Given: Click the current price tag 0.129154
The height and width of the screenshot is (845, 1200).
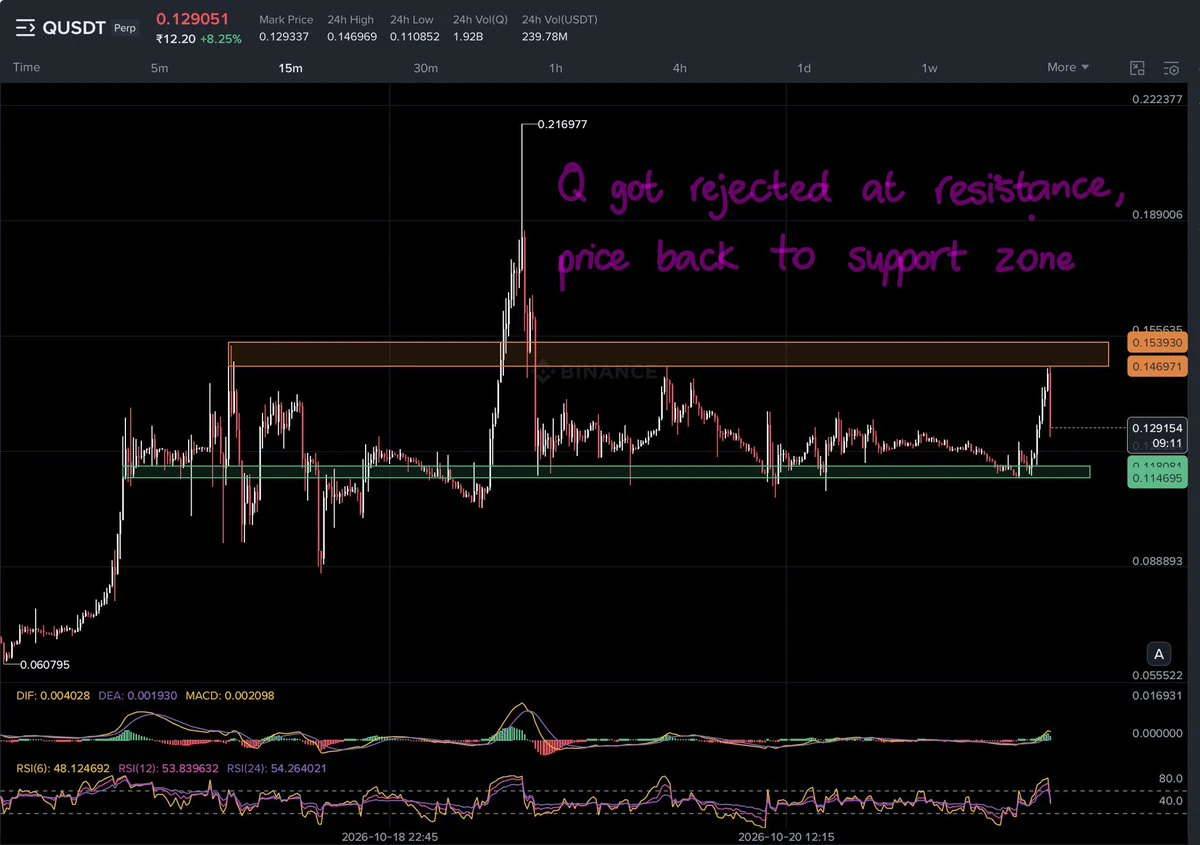Looking at the screenshot, I should pyautogui.click(x=1156, y=427).
